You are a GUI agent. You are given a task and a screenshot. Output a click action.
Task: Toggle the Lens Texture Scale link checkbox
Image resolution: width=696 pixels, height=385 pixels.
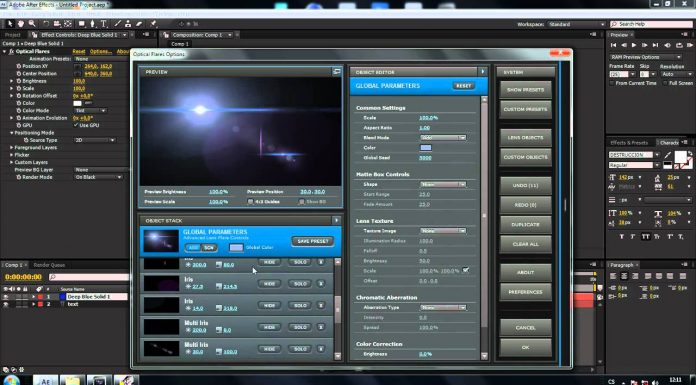coord(466,270)
